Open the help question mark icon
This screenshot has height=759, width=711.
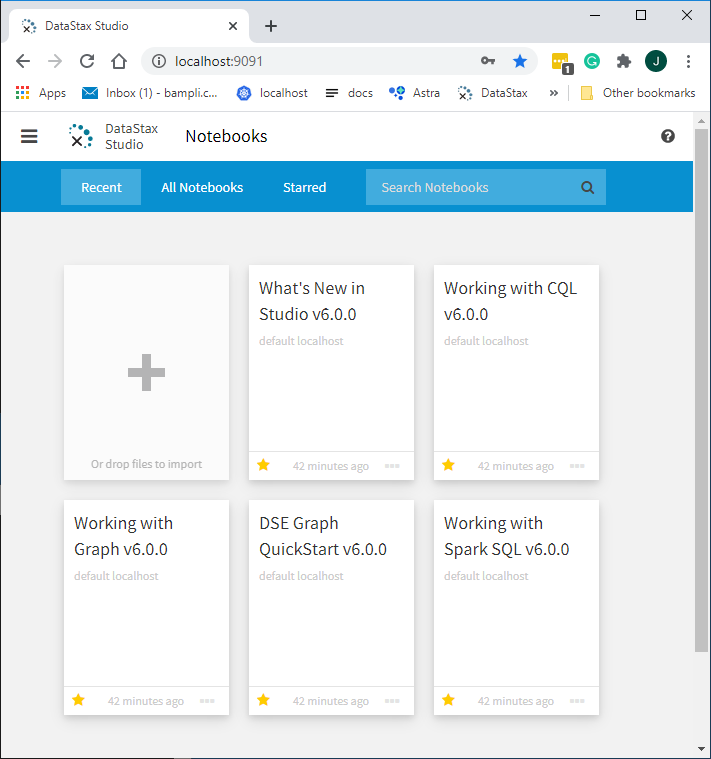667,136
